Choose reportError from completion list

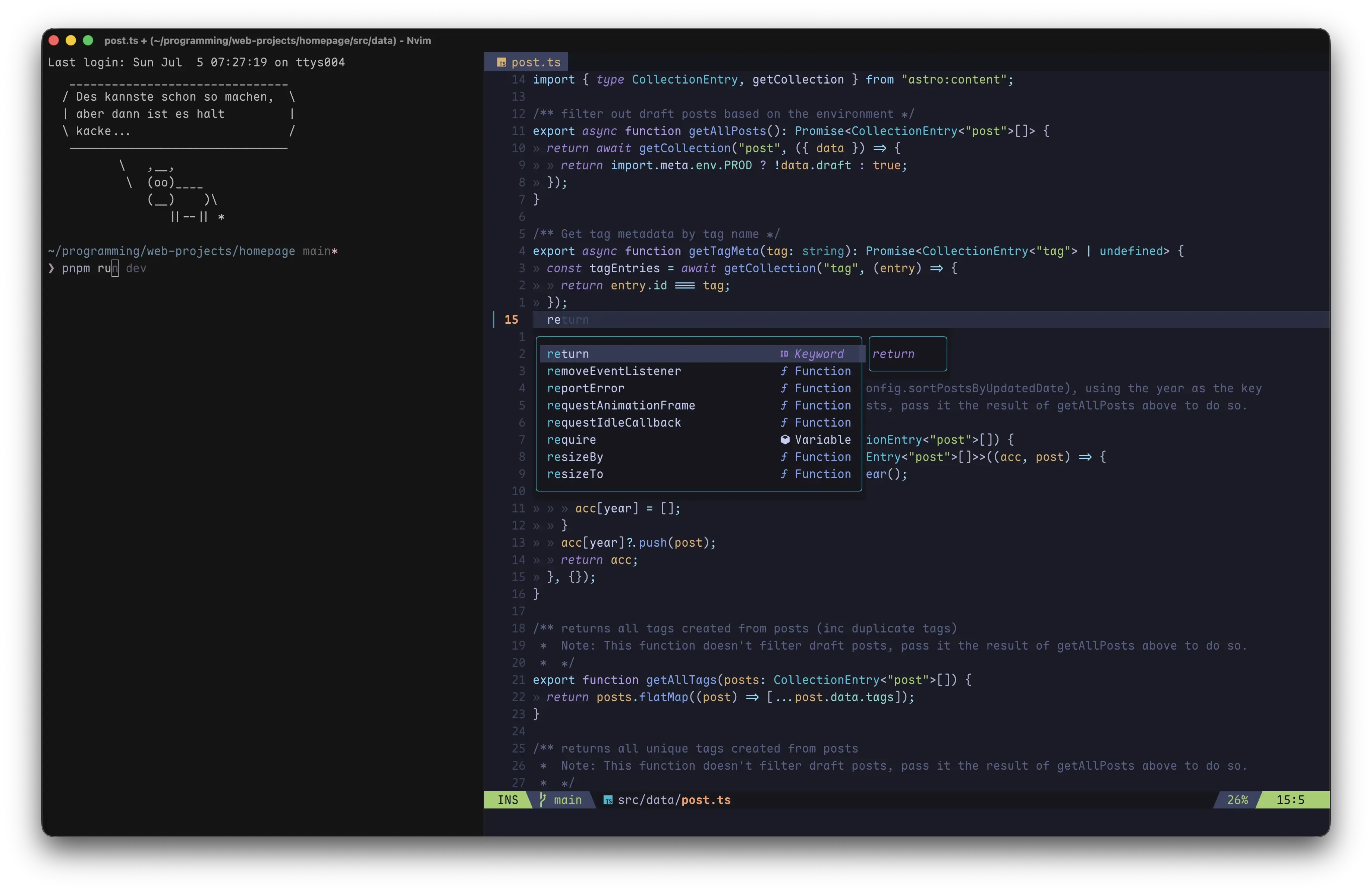[699, 389]
